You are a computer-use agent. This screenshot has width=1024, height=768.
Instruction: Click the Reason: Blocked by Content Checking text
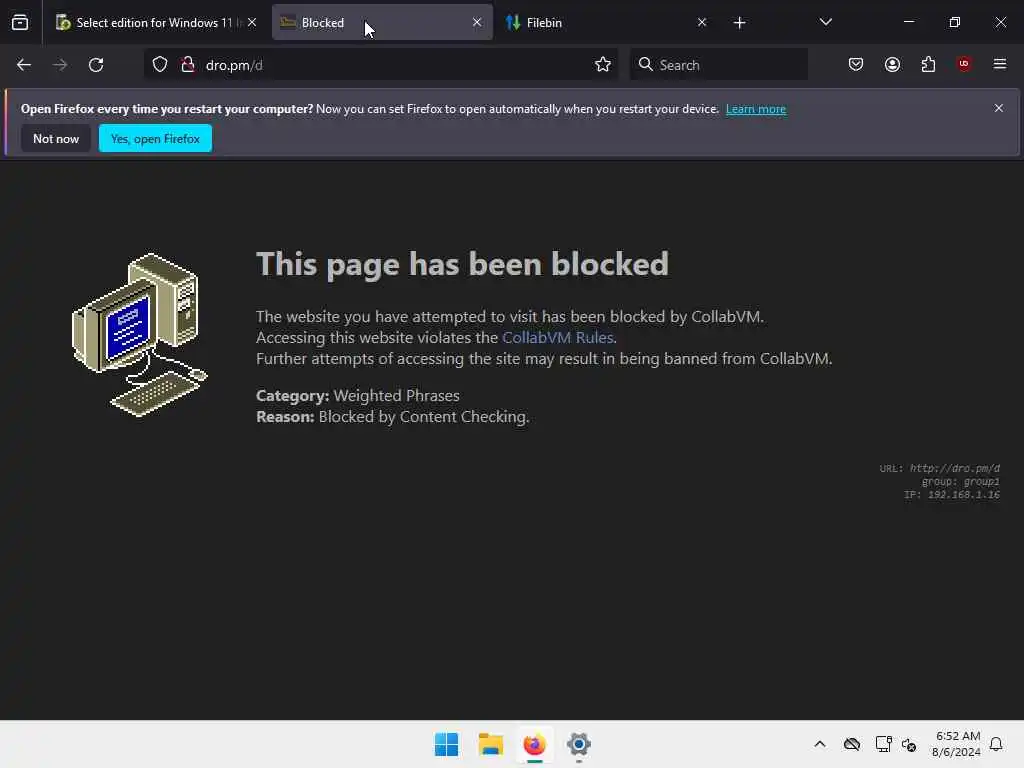tap(392, 417)
